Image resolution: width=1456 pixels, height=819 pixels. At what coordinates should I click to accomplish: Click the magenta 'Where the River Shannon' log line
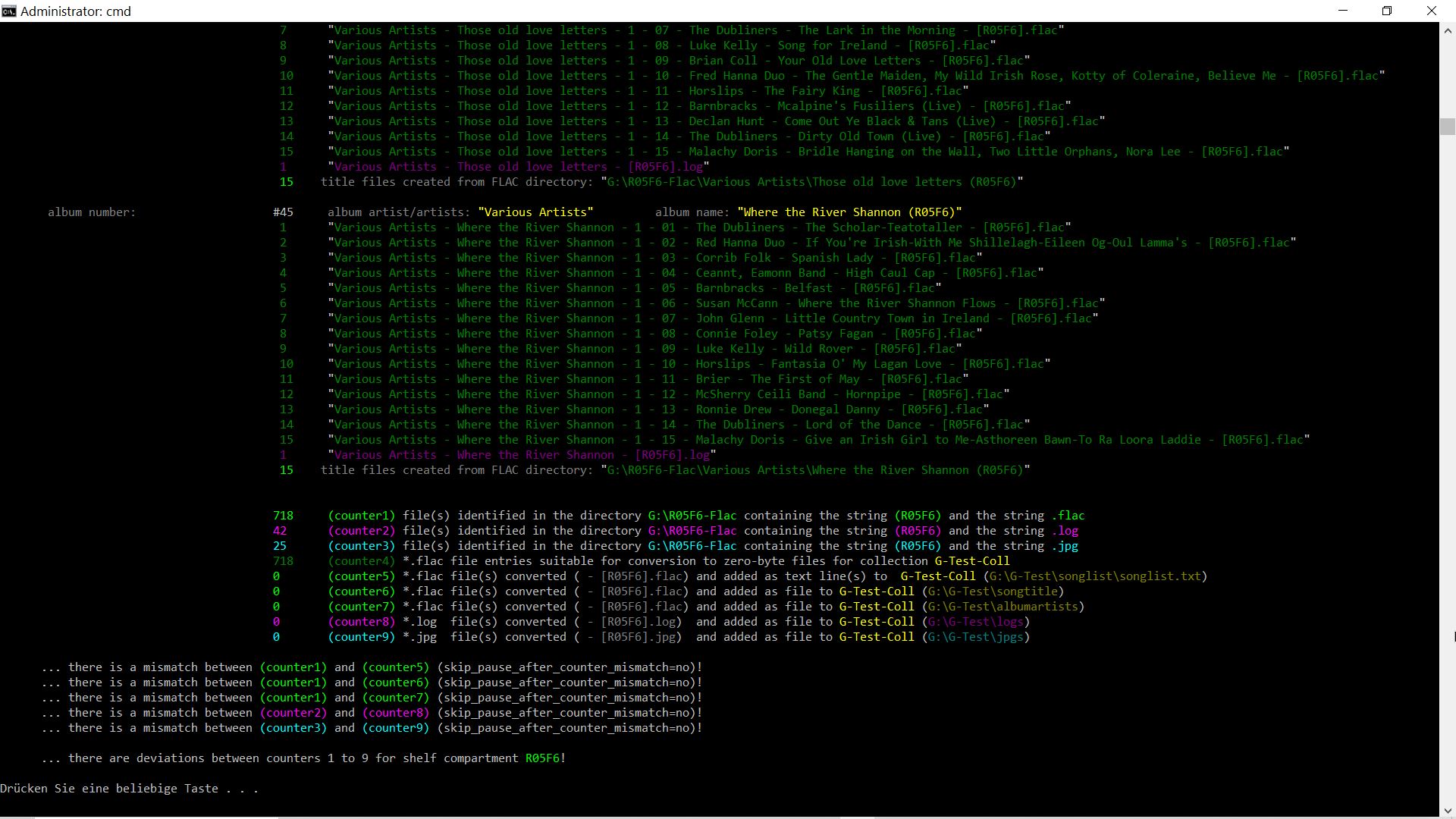click(x=522, y=455)
